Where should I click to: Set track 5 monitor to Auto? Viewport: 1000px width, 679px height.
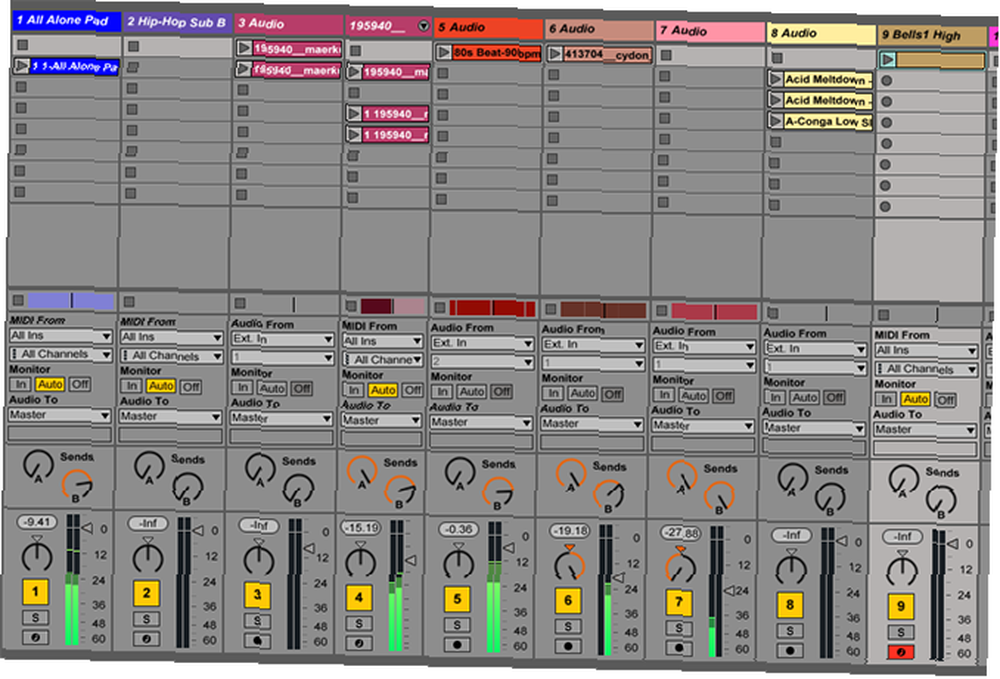click(471, 391)
